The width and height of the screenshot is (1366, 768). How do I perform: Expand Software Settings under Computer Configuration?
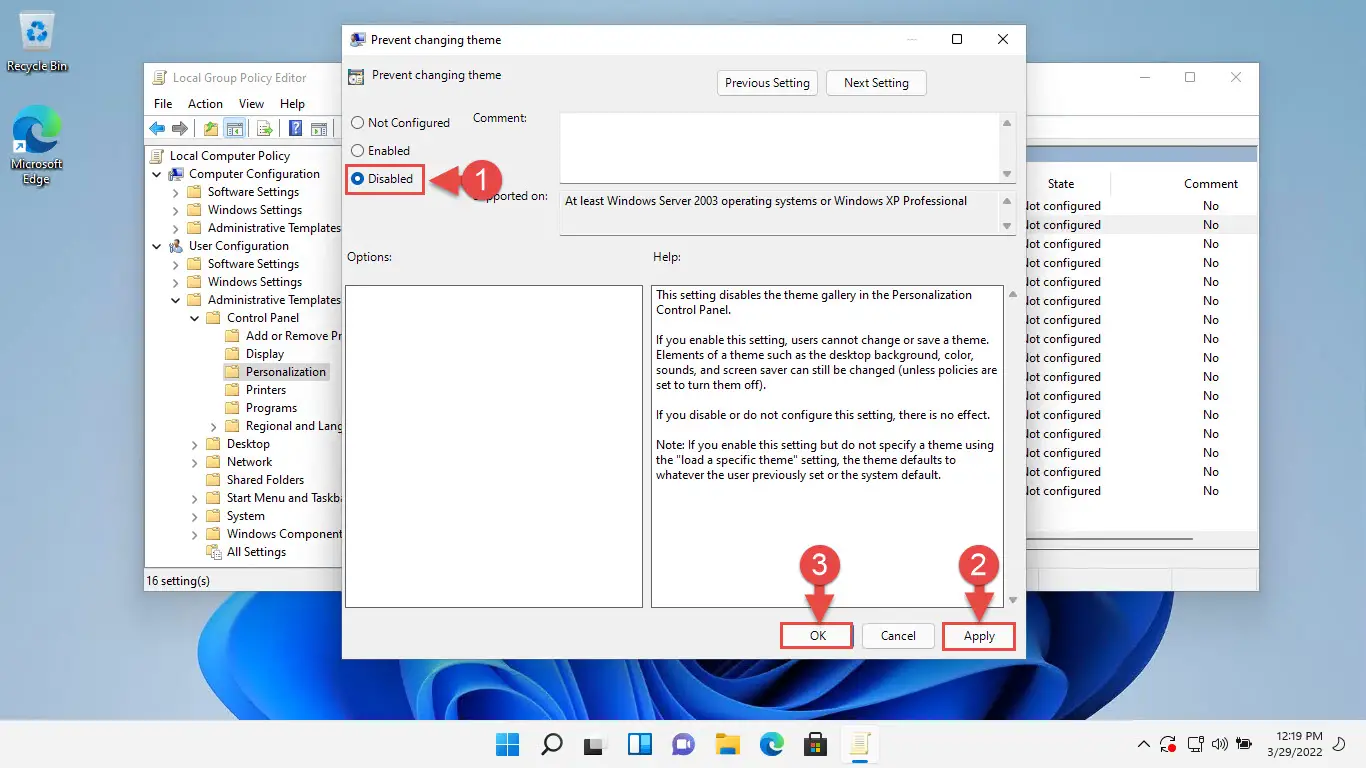(176, 192)
